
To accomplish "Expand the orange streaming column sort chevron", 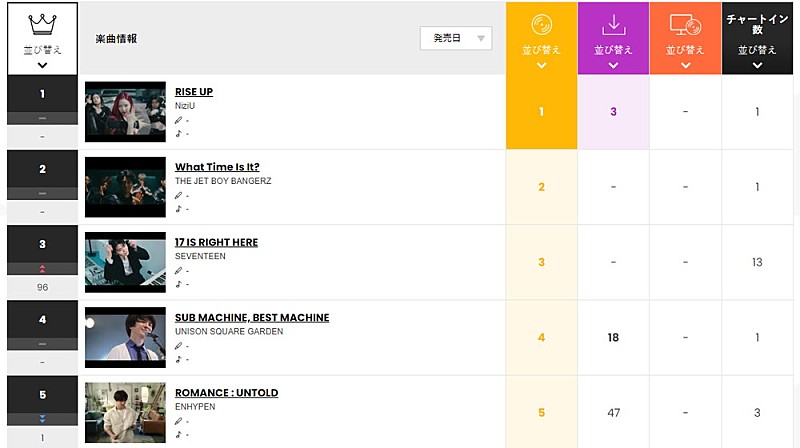I will [685, 66].
